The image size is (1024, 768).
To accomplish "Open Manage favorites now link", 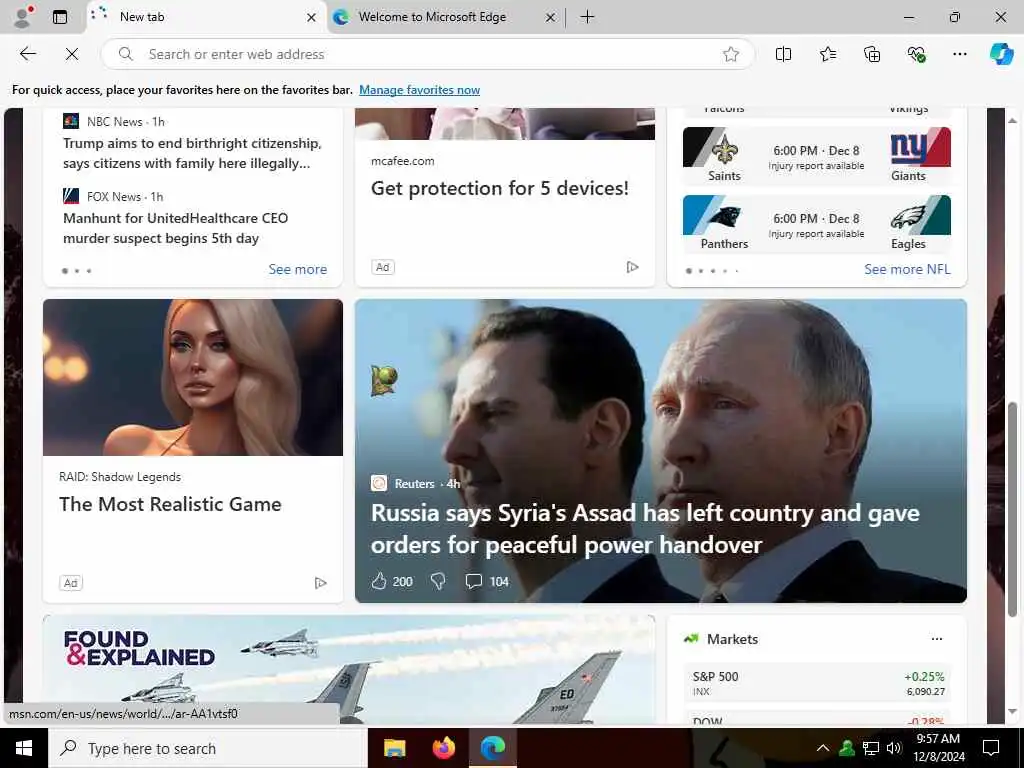I will click(419, 90).
